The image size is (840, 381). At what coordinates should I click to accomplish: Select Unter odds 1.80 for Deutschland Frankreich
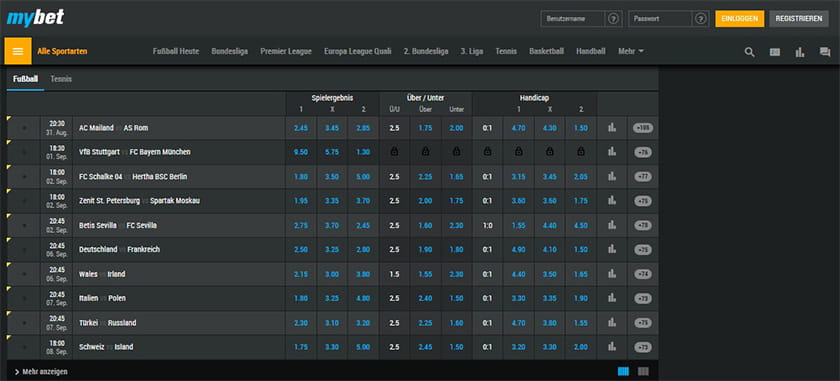[456, 250]
